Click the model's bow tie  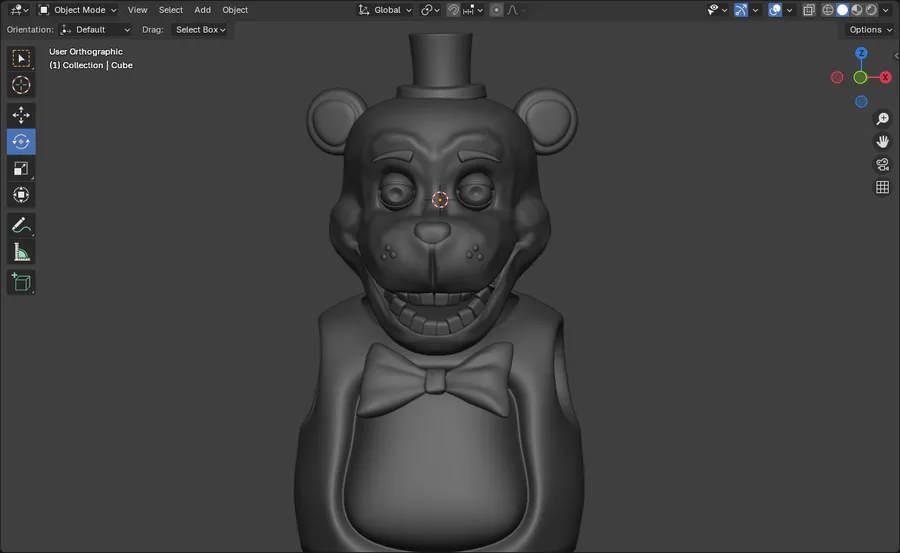click(x=435, y=380)
